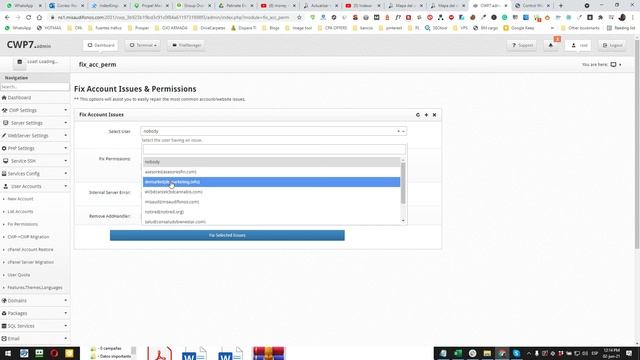Open List Accounts in sidebar
640x360 pixels.
tap(20, 211)
